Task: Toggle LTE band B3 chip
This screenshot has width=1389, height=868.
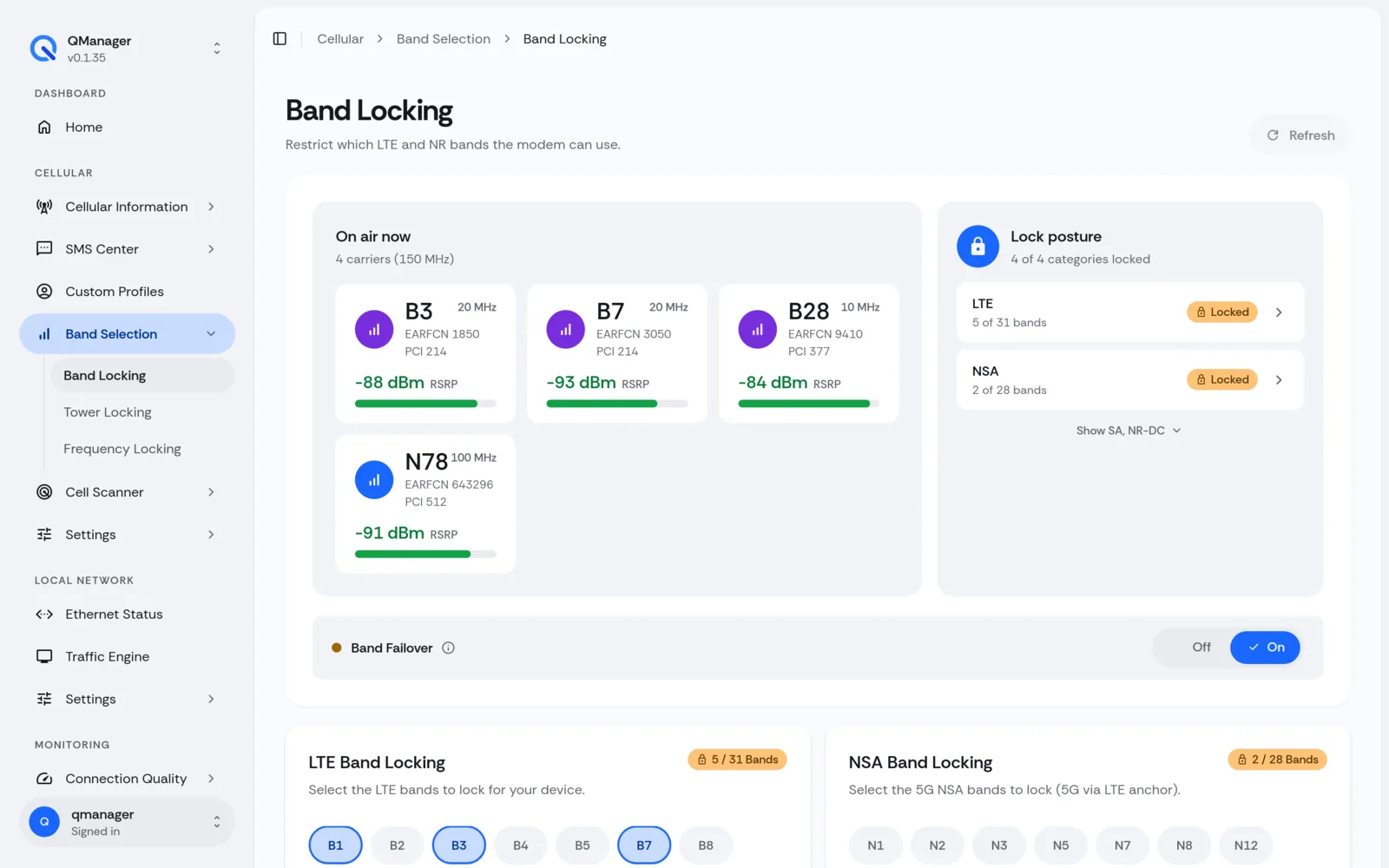Action: pos(458,845)
